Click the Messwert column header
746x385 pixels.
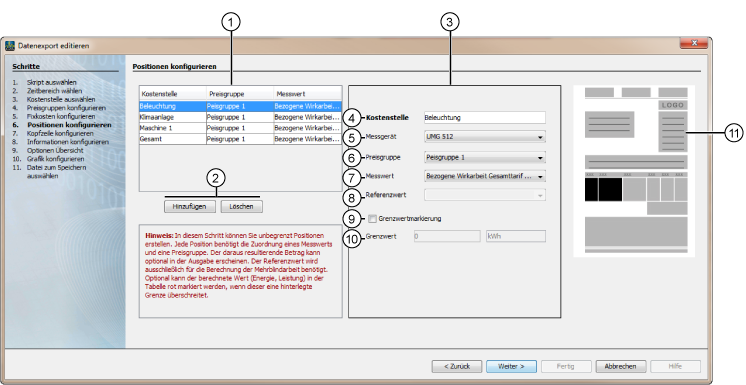coord(307,94)
